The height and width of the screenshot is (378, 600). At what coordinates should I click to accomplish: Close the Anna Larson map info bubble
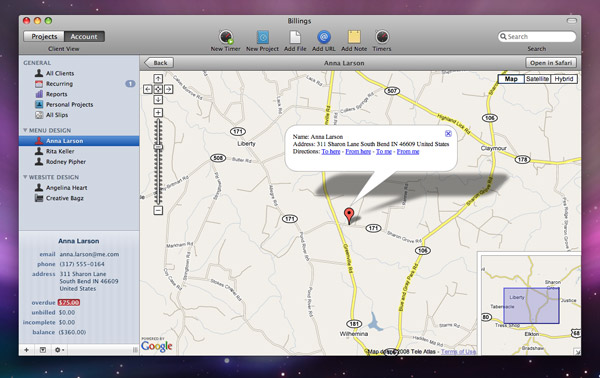pos(448,133)
